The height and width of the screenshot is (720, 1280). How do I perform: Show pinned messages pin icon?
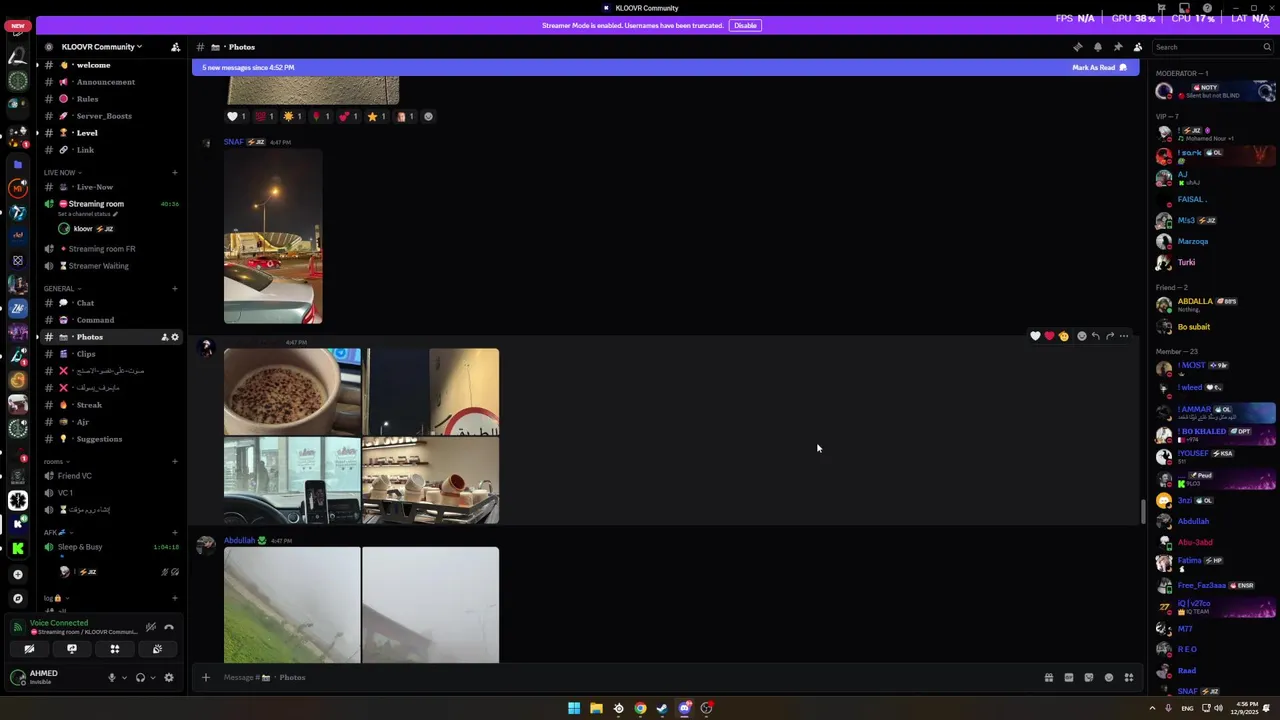coord(1117,47)
